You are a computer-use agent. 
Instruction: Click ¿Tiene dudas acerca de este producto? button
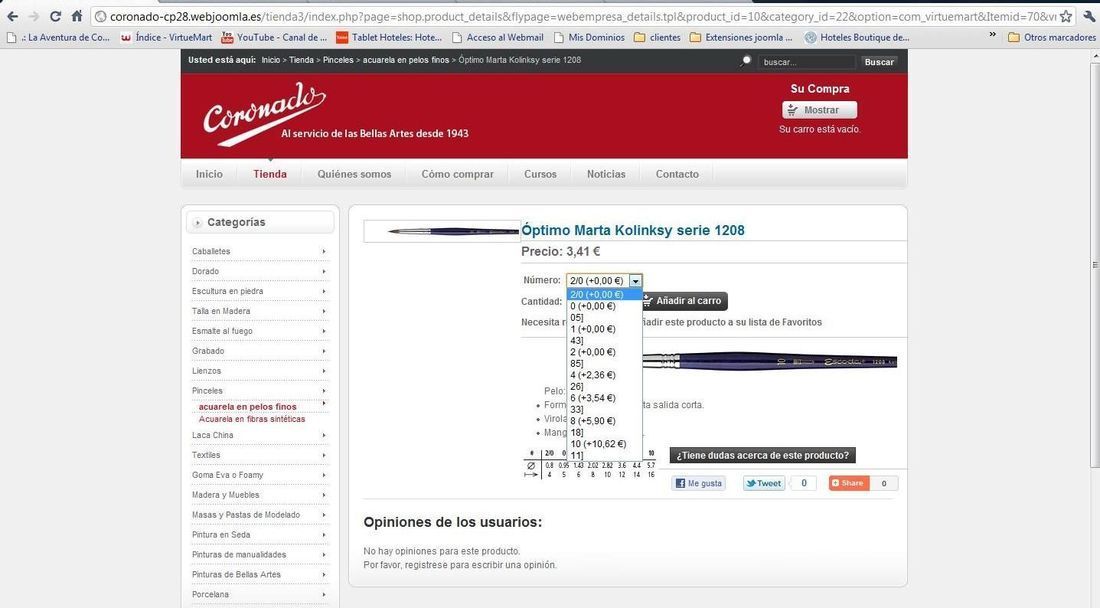click(x=763, y=455)
